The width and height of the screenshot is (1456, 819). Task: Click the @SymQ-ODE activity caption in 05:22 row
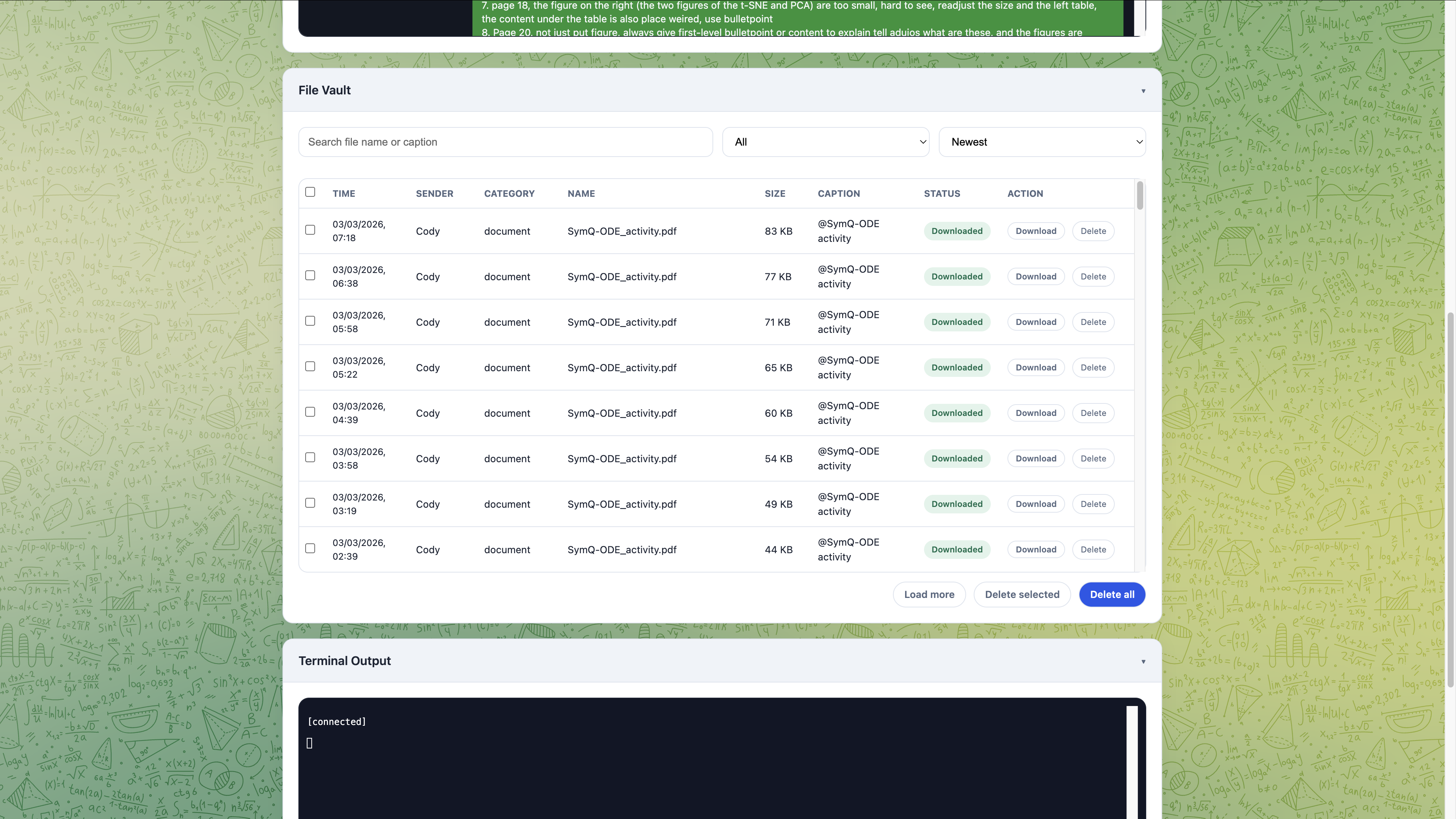click(x=848, y=367)
